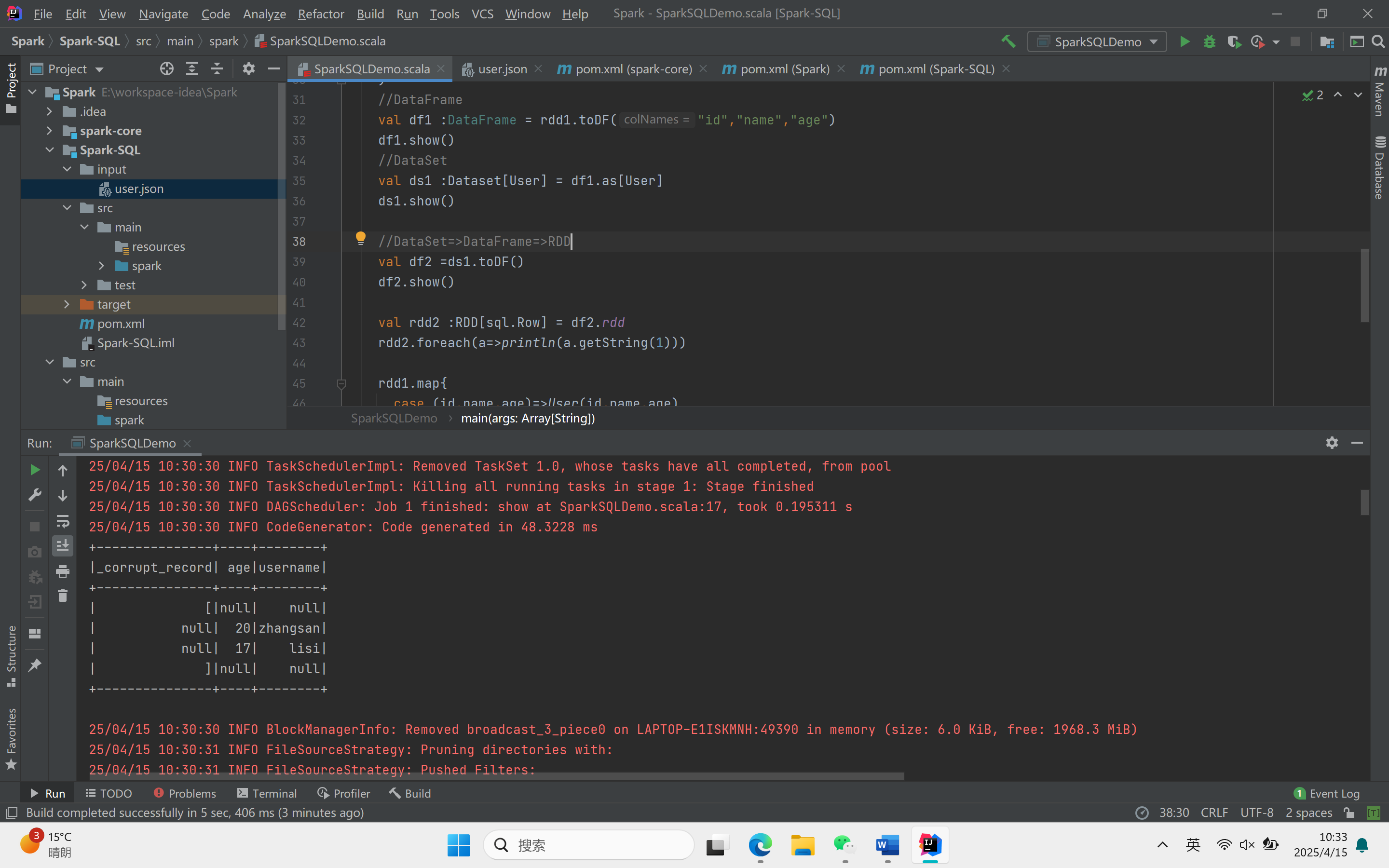Toggle scroll to end in the console
Screen dimensions: 1389x868
pyautogui.click(x=63, y=545)
